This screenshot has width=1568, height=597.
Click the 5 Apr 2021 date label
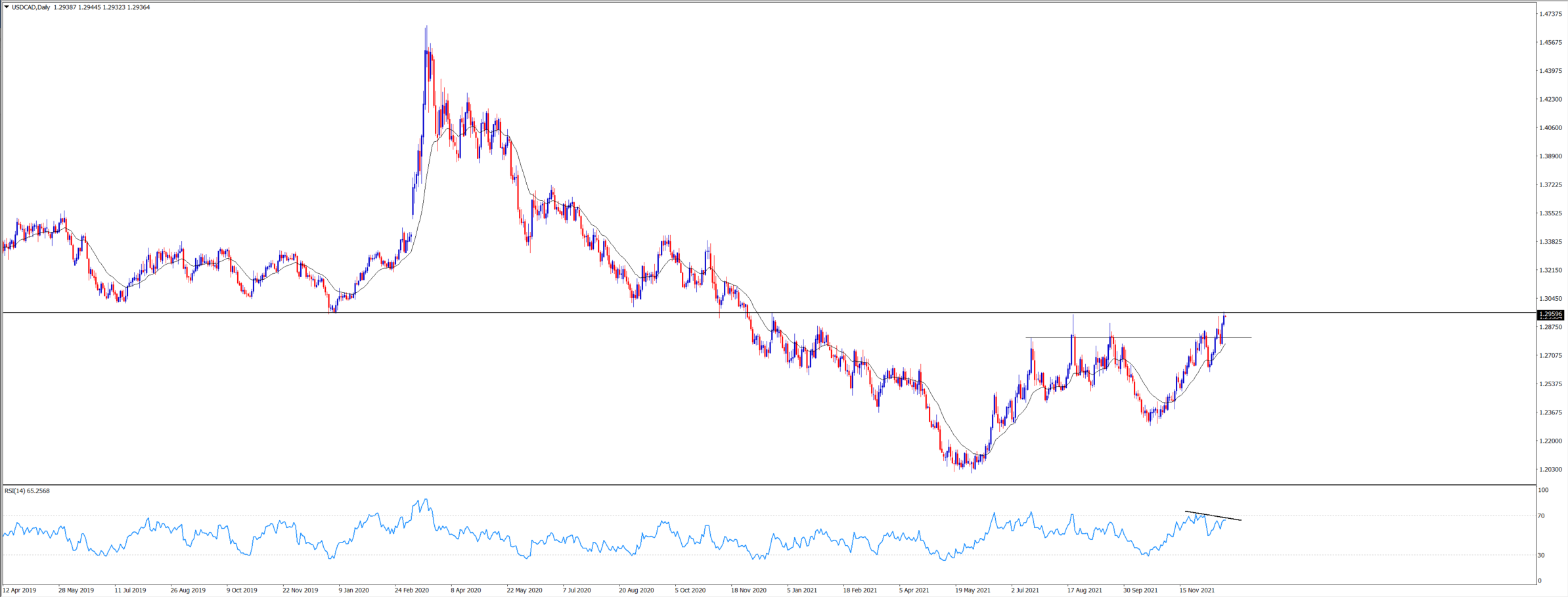pyautogui.click(x=914, y=590)
